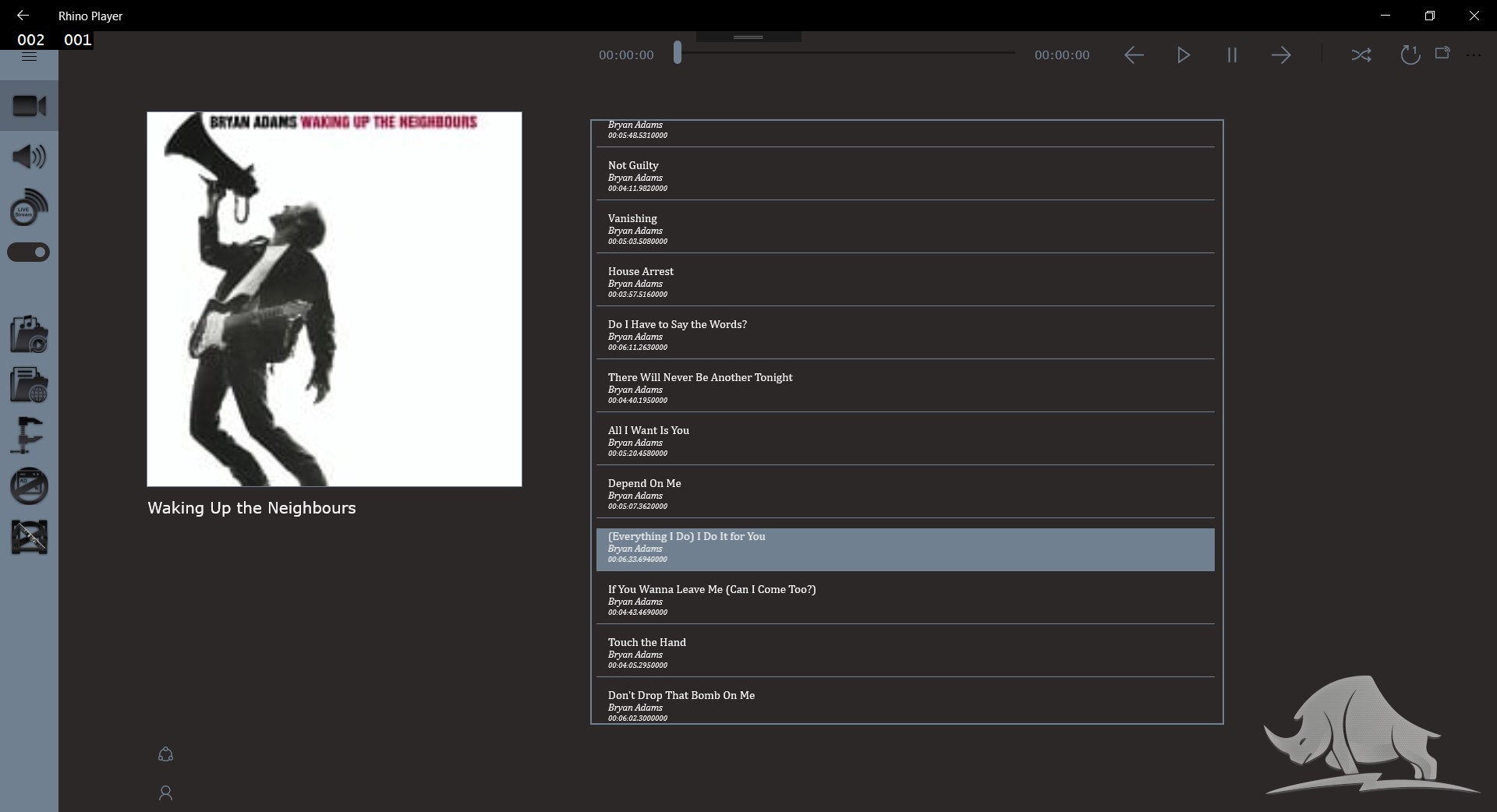Select "There Will Never Be Another Tonight"
This screenshot has width=1497, height=812.
click(x=906, y=387)
